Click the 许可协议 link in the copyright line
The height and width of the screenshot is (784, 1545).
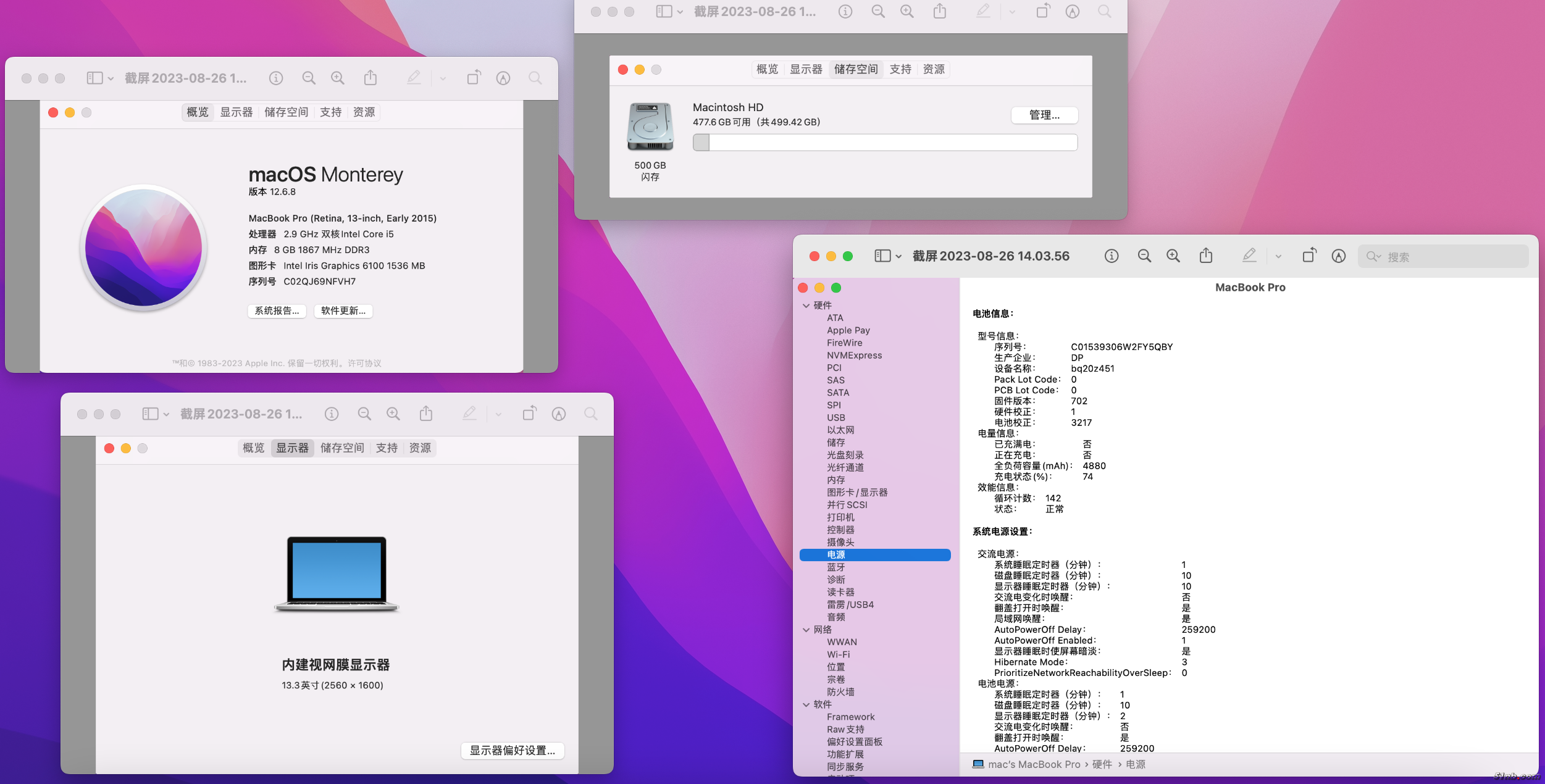click(x=364, y=364)
